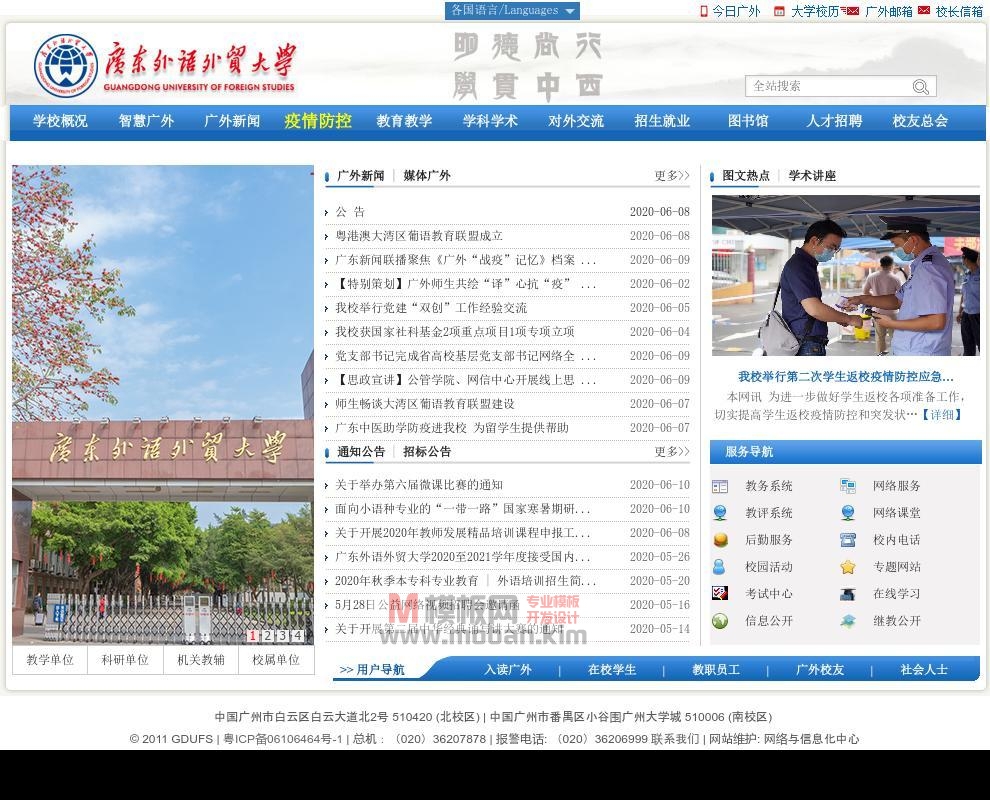Open 校属单位 button
990x800 pixels.
(276, 660)
